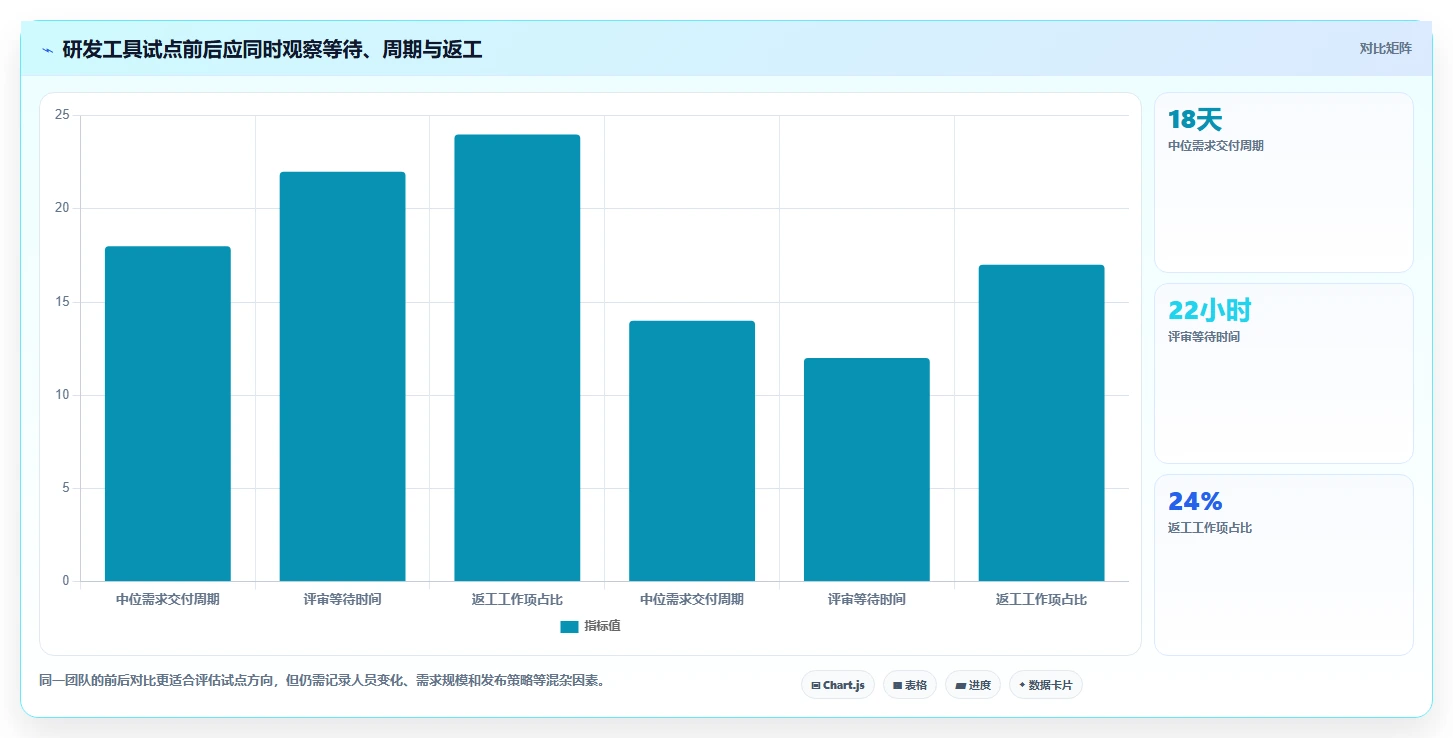Click the tallest bar reaching value 24
This screenshot has width=1453, height=738.
pyautogui.click(x=517, y=357)
